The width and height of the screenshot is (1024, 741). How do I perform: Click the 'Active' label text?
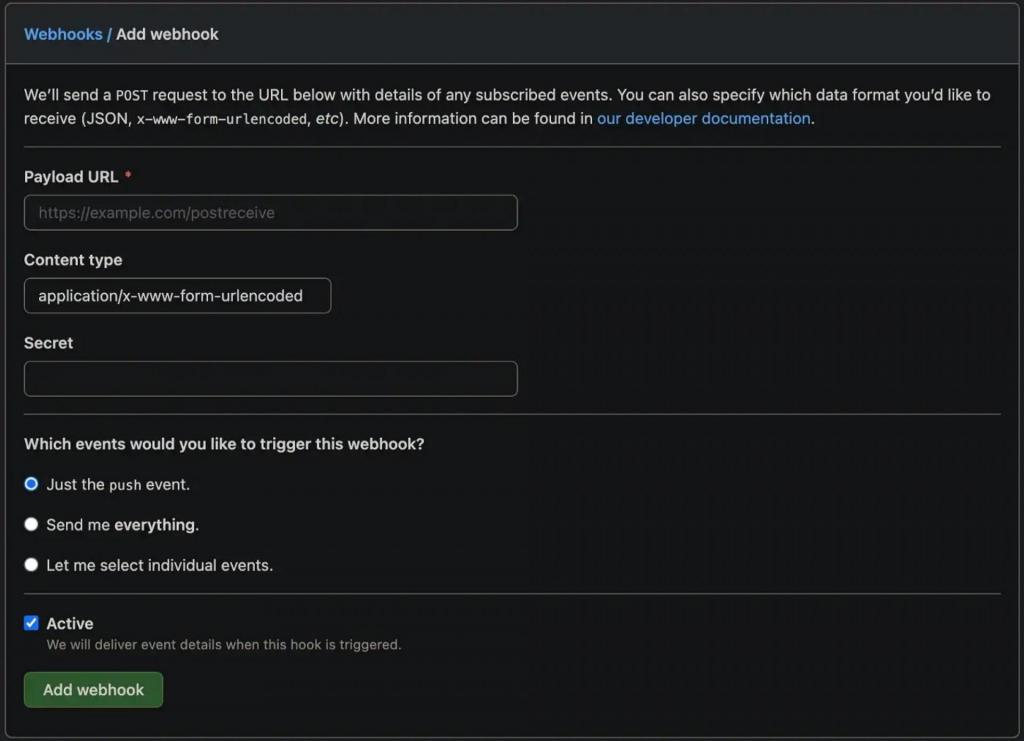click(70, 623)
